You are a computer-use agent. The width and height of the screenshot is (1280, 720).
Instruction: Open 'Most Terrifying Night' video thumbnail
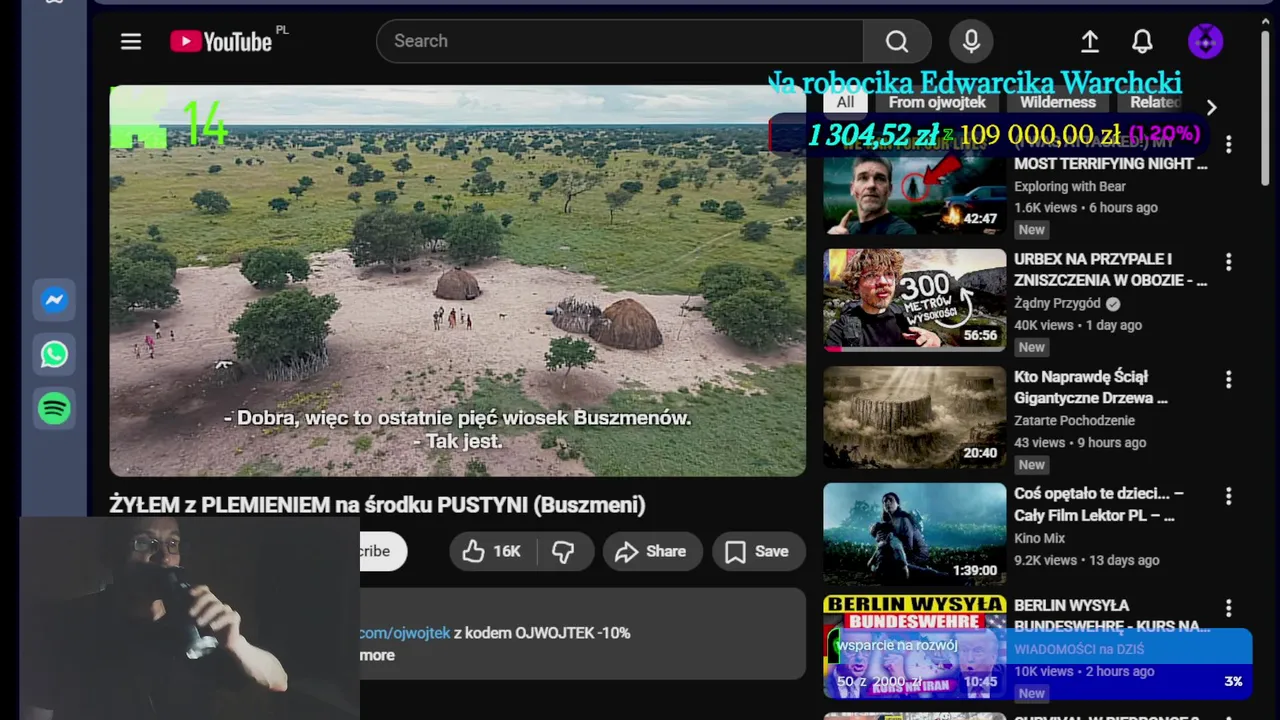pos(914,185)
